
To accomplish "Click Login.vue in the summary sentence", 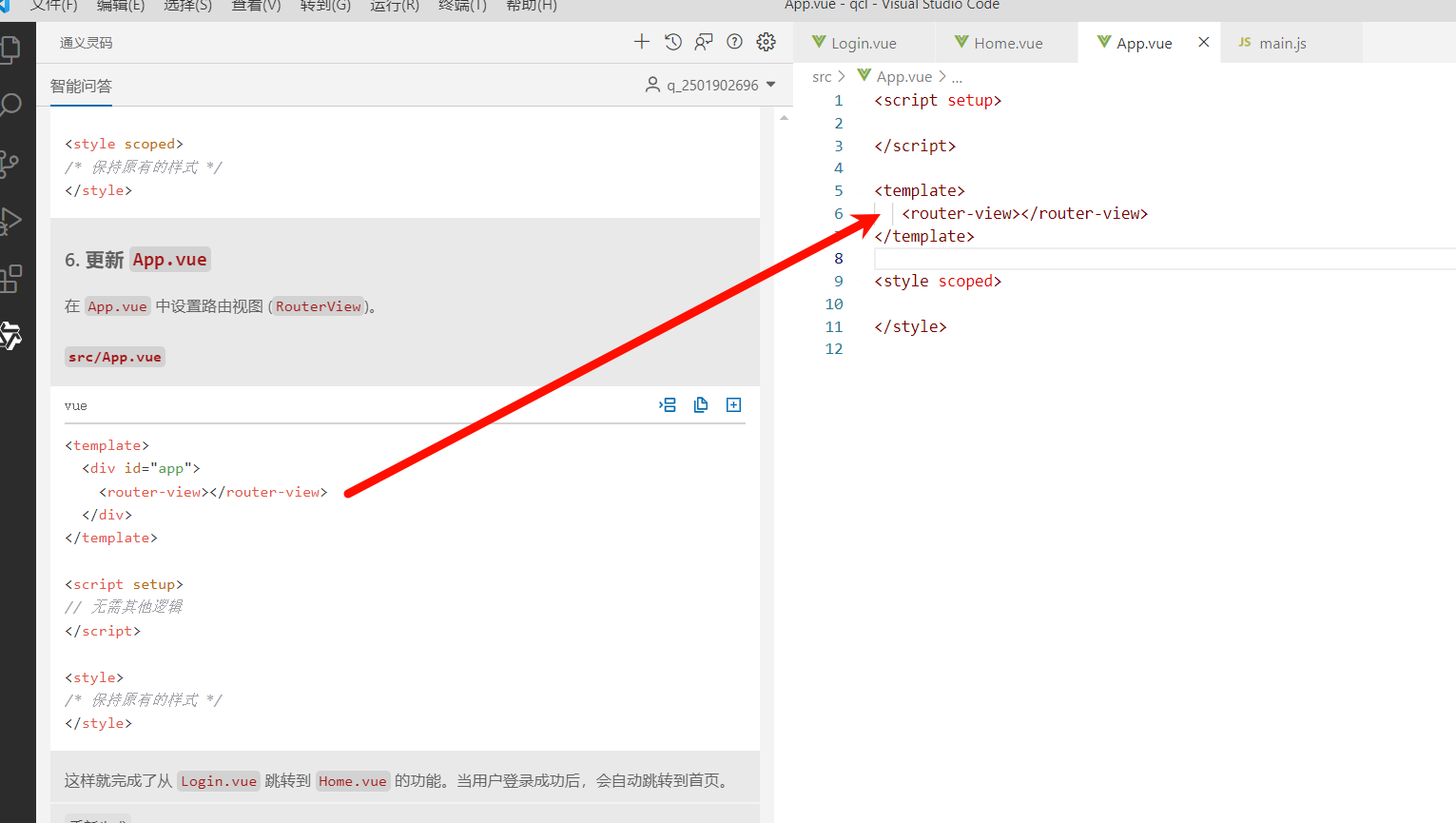I will [x=219, y=781].
